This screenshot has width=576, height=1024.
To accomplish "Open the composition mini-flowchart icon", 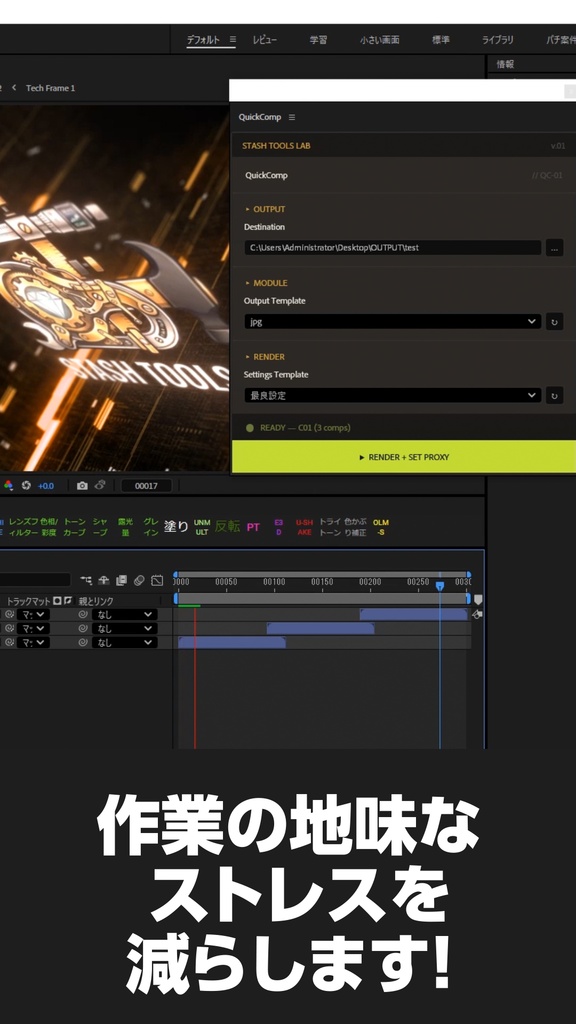I will (x=86, y=580).
